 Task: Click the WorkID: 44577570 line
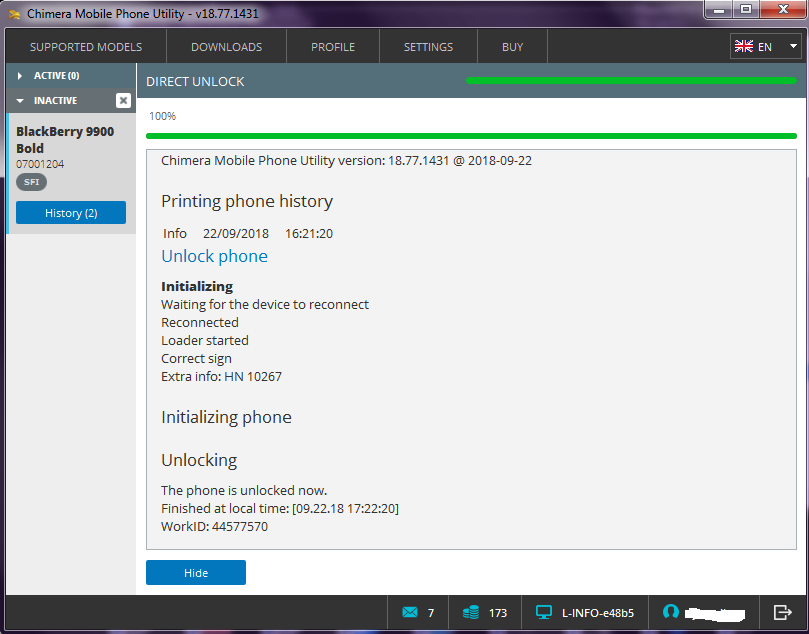[214, 527]
